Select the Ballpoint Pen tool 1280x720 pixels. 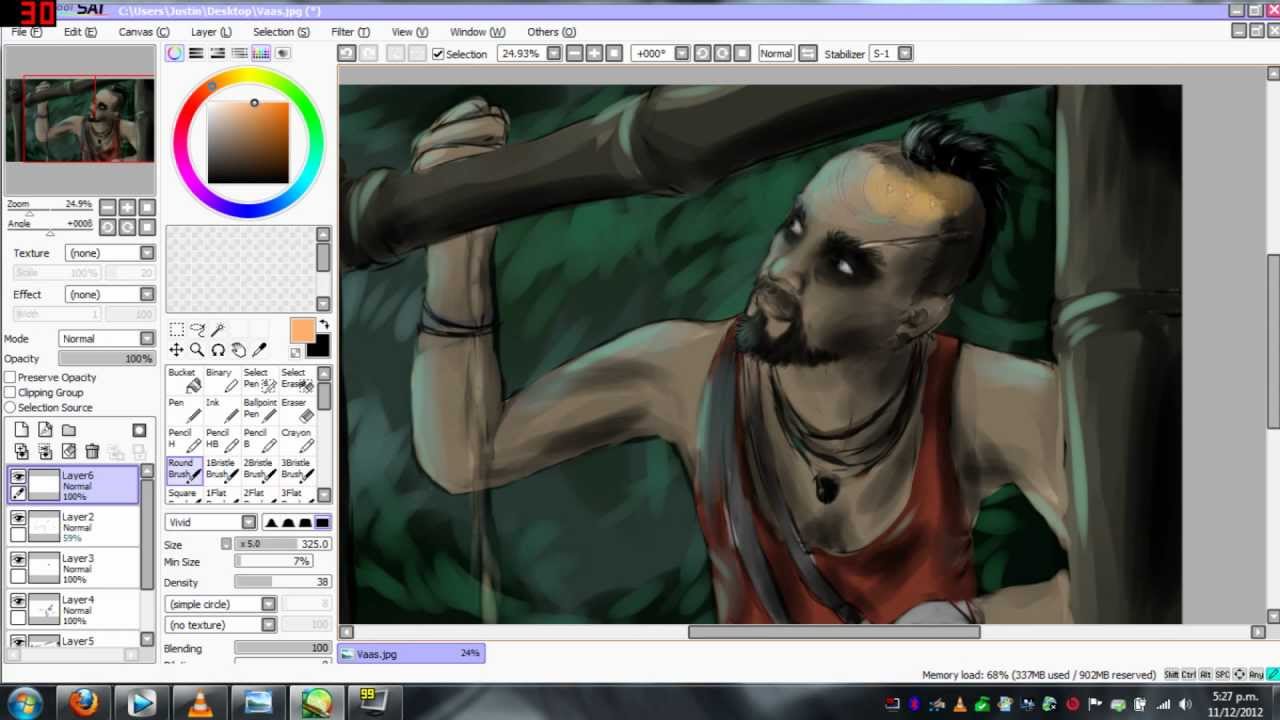click(259, 409)
